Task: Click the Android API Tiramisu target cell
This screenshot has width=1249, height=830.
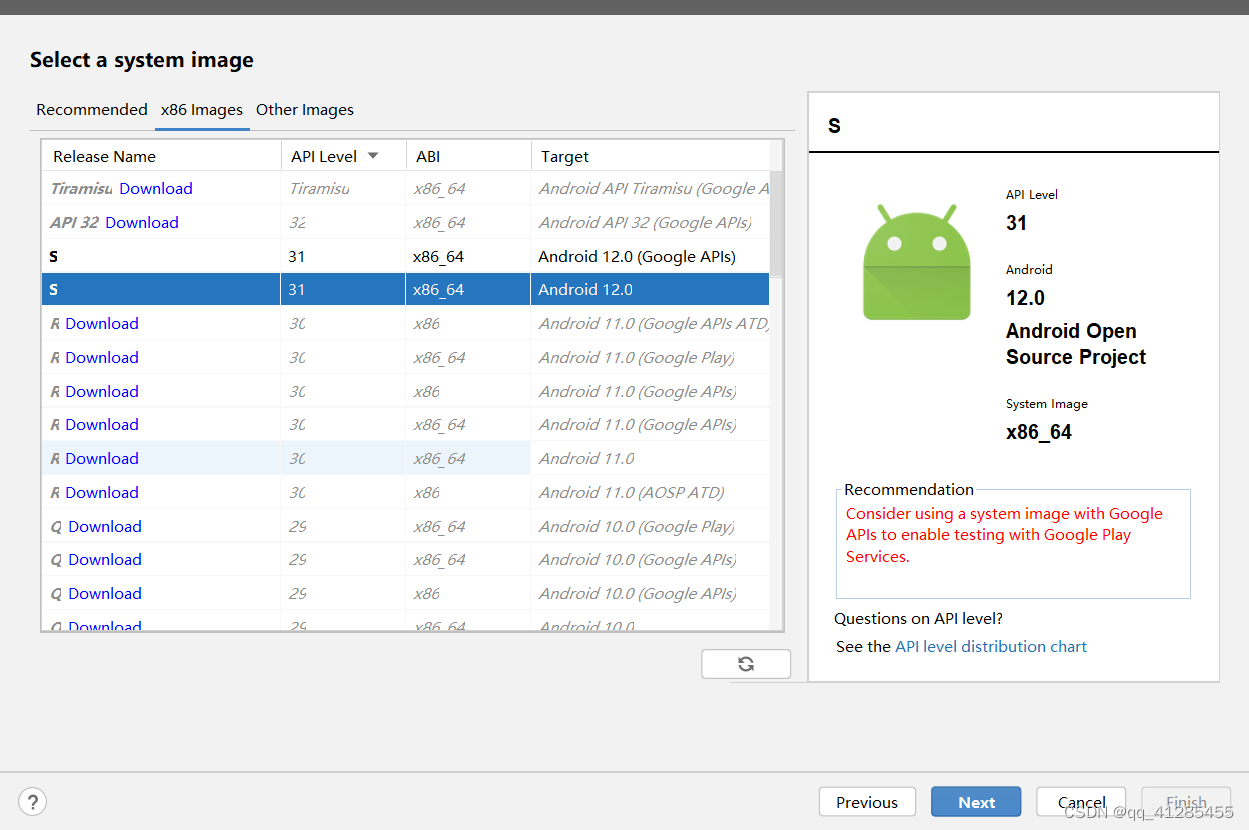Action: (x=651, y=189)
